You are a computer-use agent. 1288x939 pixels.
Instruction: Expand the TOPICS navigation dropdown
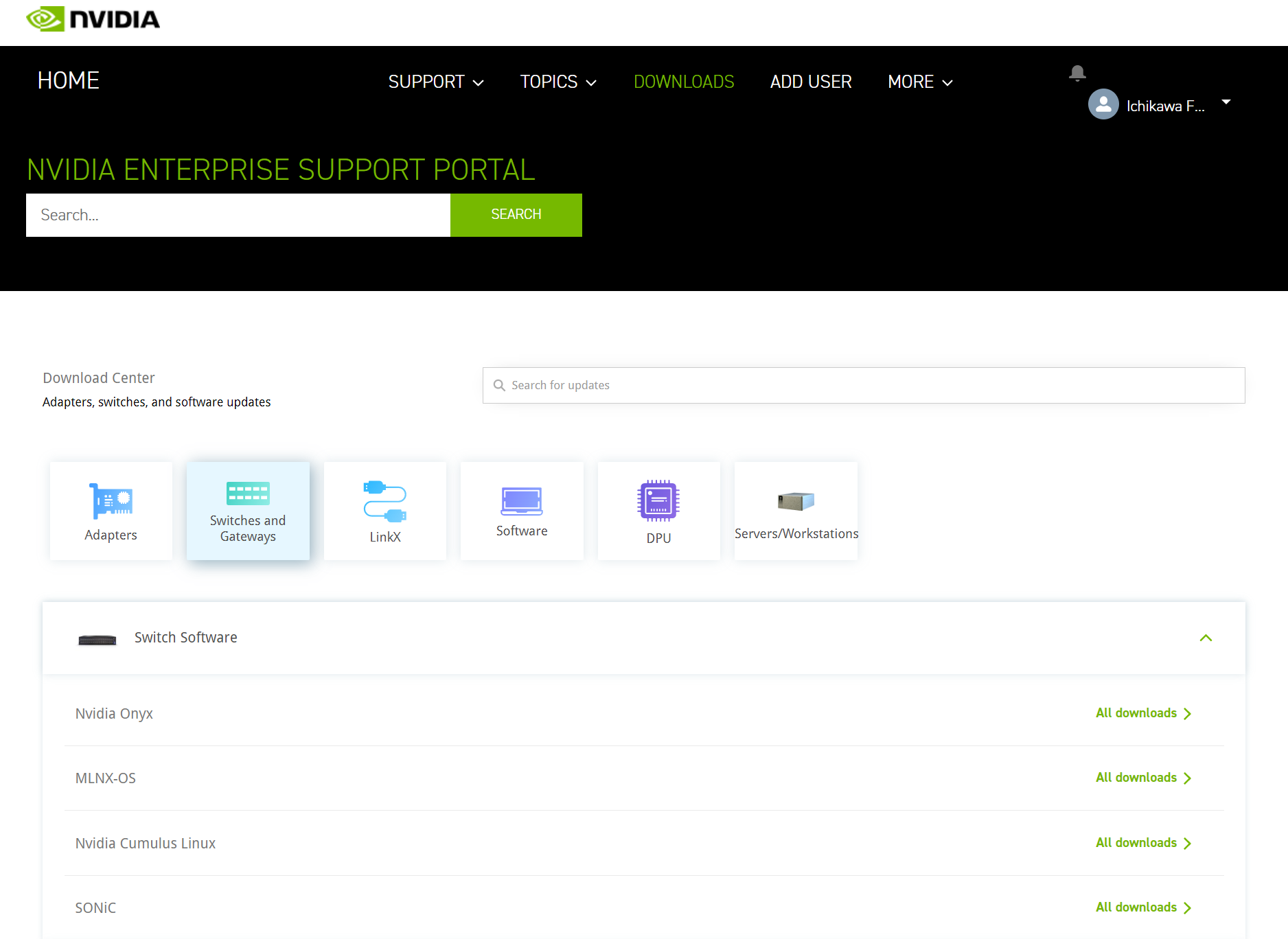tap(558, 82)
